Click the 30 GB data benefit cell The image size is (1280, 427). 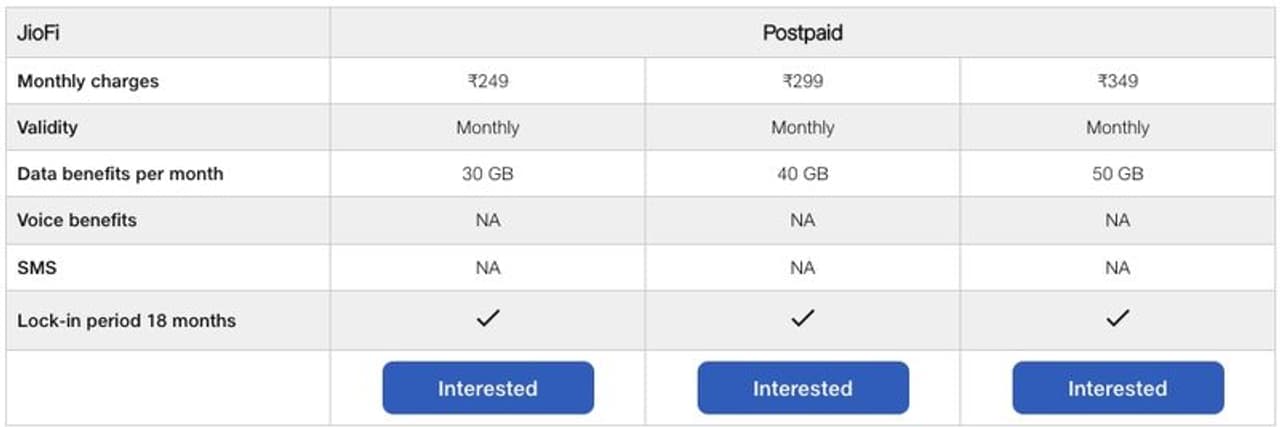(x=488, y=174)
